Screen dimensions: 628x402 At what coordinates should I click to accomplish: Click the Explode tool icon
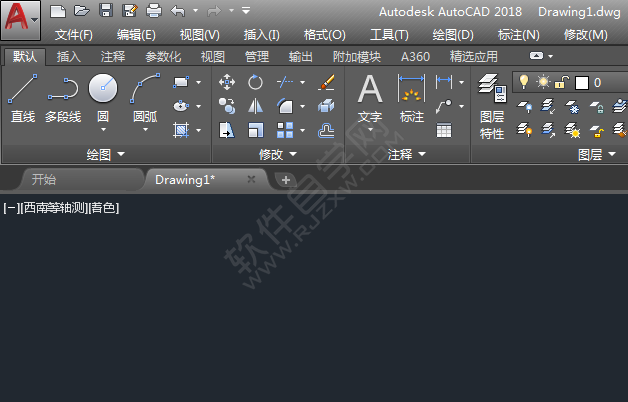coord(326,106)
